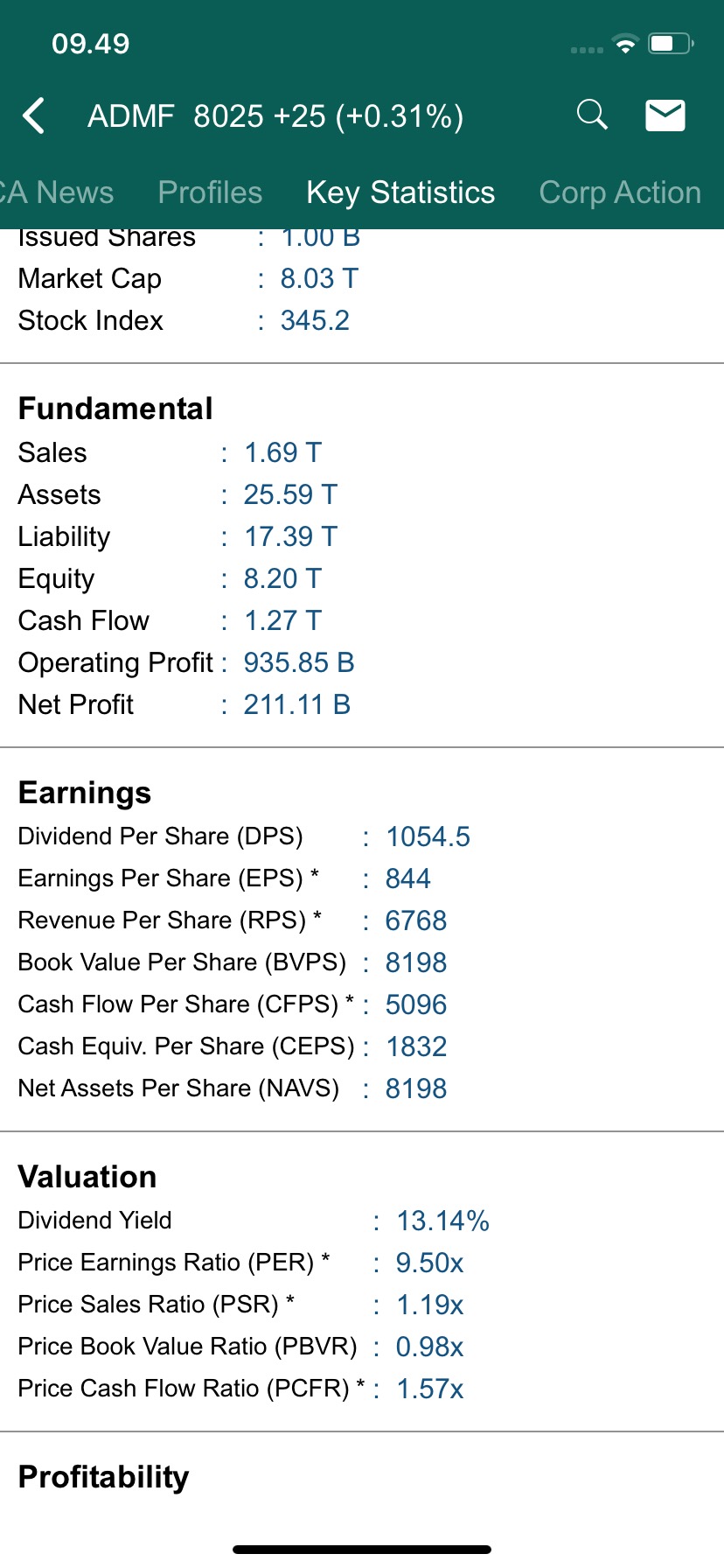The width and height of the screenshot is (724, 1568).
Task: Tap the Dividend Yield 13.14% value
Action: (442, 1221)
